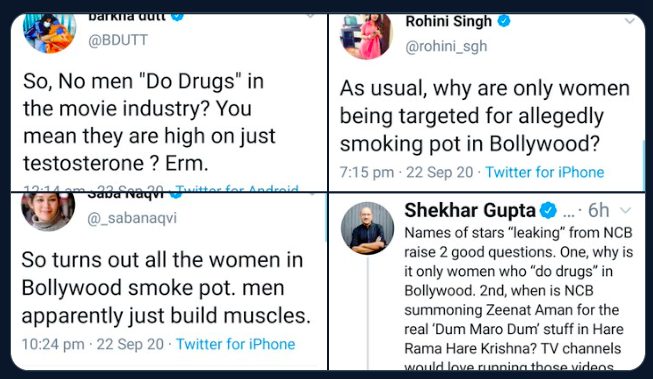Open Rohini Singh's profile picture
This screenshot has height=379, width=653.
[367, 35]
